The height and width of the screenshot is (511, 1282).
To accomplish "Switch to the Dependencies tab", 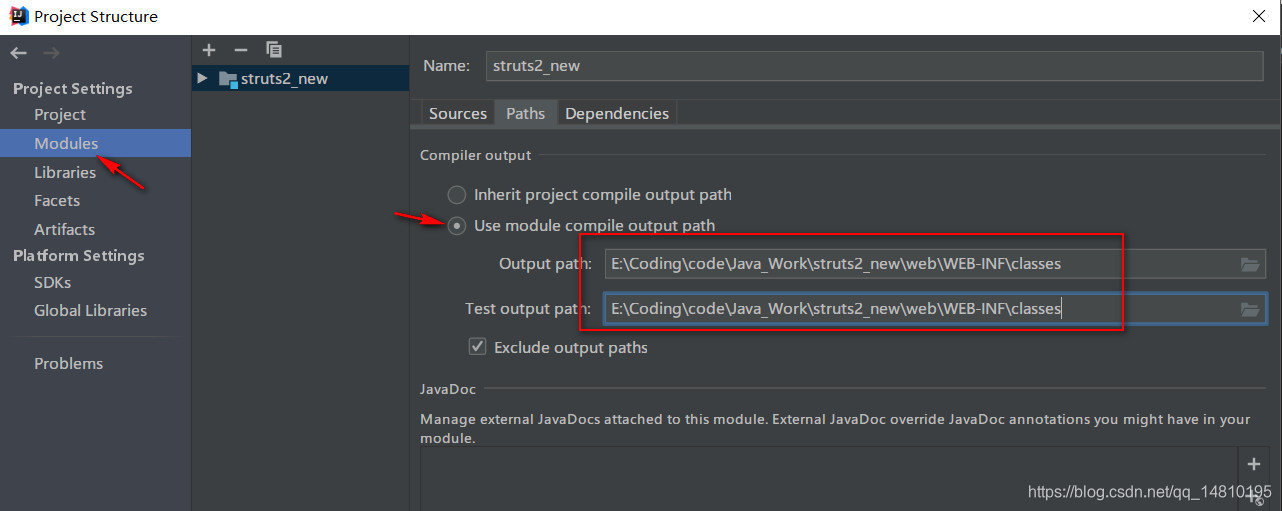I will tap(617, 113).
